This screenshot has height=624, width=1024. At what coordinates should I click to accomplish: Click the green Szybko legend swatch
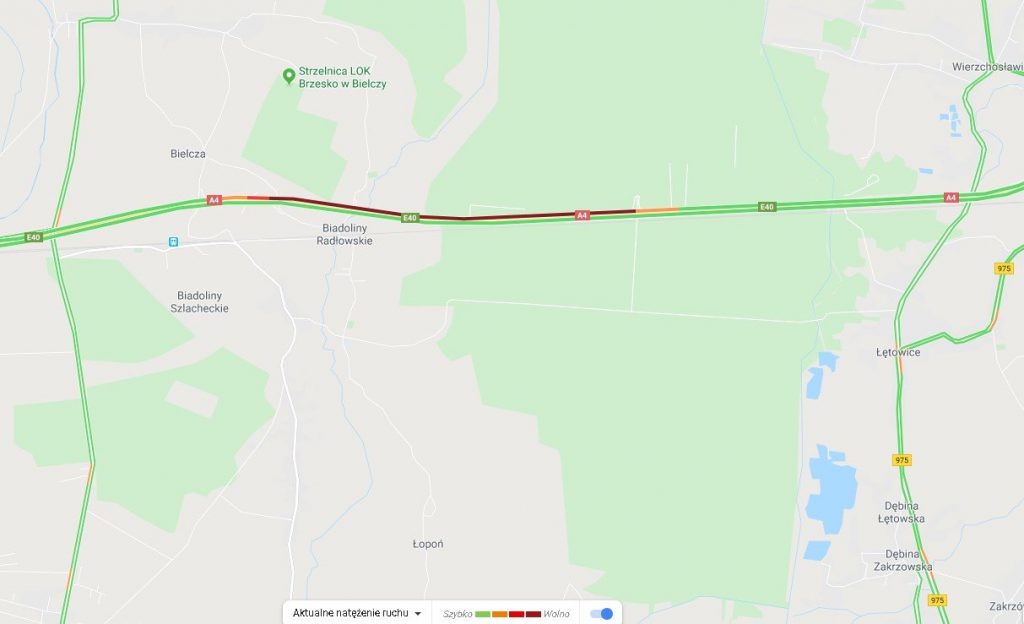(x=483, y=614)
